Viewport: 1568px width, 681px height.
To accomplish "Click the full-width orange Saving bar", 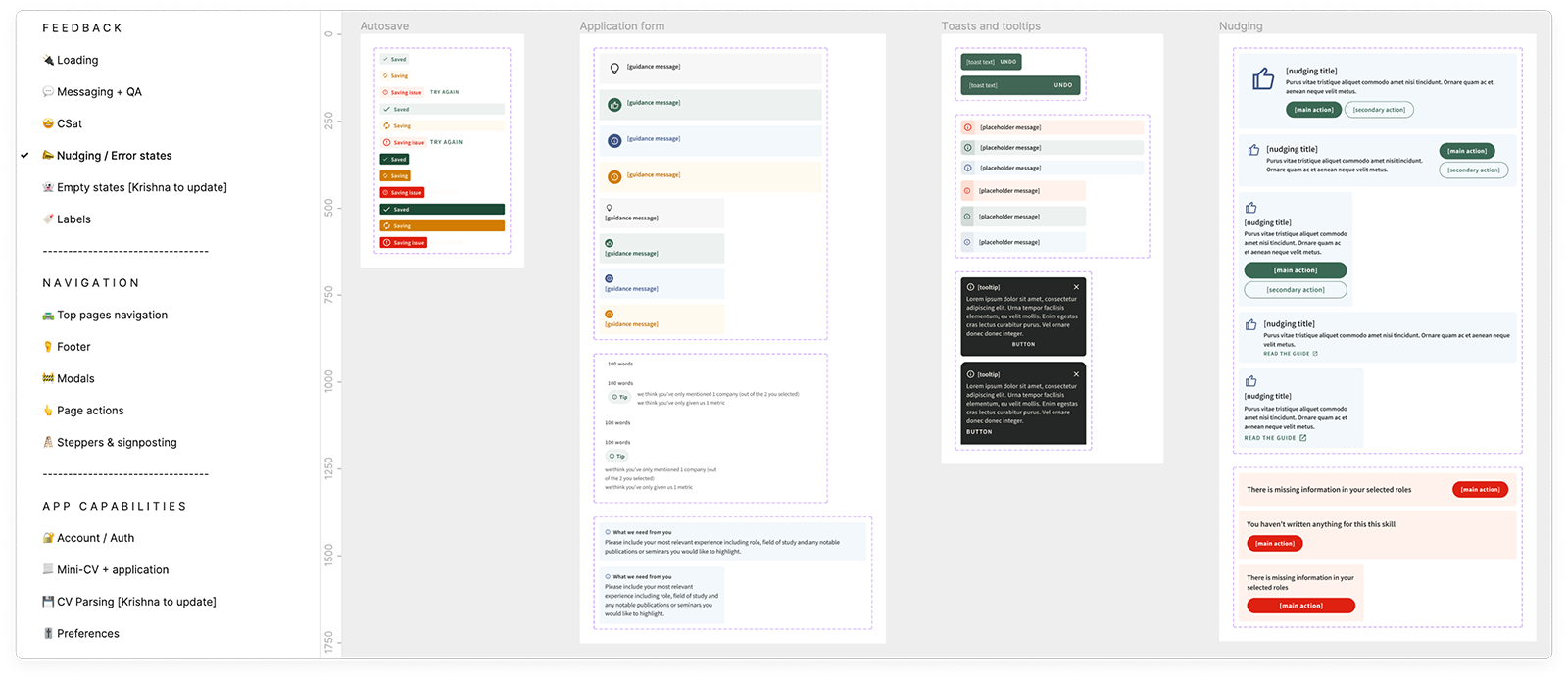I will (442, 225).
